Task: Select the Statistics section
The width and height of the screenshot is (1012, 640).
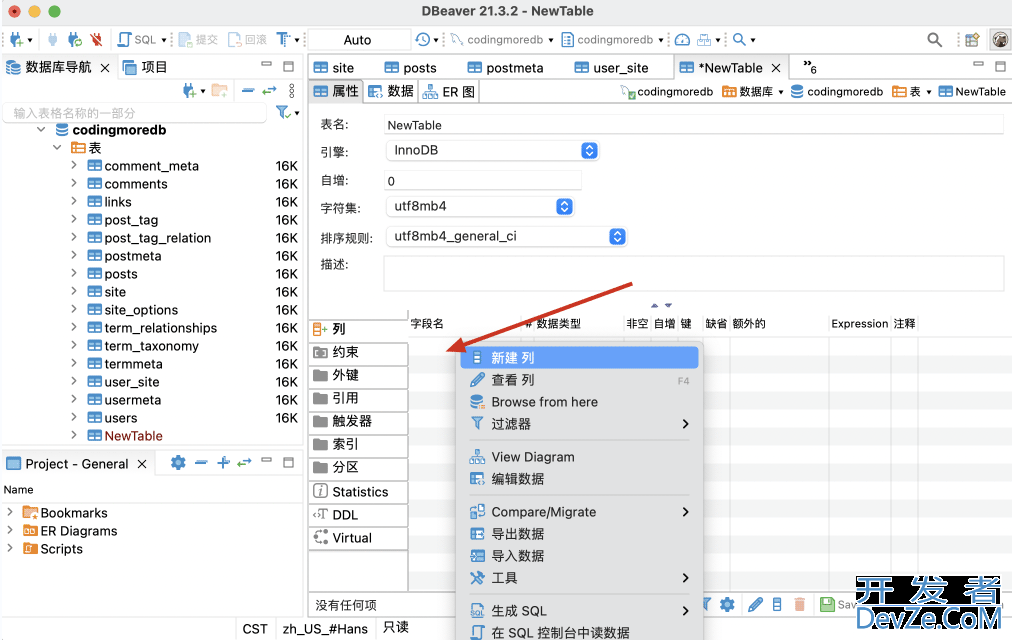Action: pyautogui.click(x=358, y=492)
